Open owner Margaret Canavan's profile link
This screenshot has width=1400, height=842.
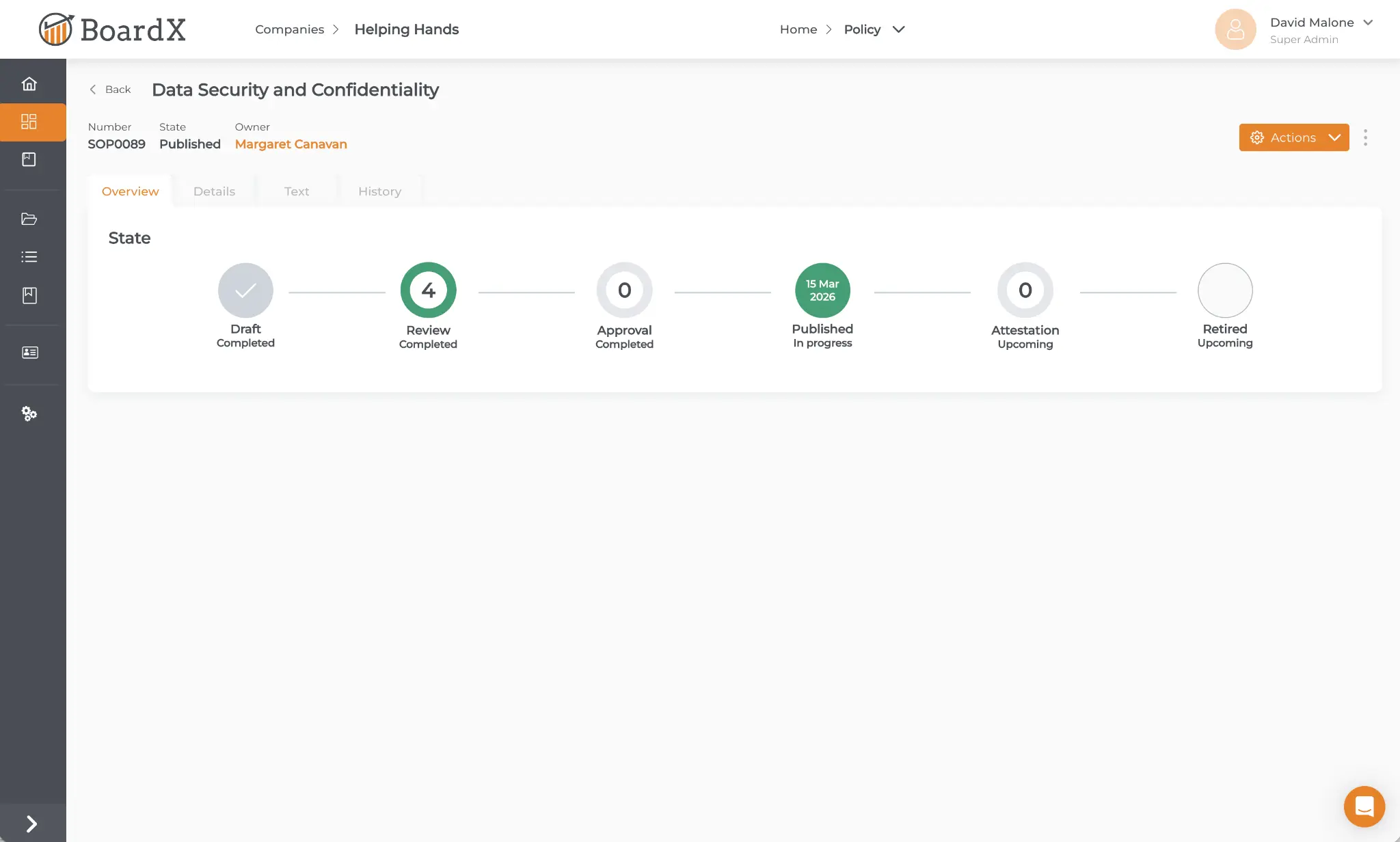click(x=291, y=144)
